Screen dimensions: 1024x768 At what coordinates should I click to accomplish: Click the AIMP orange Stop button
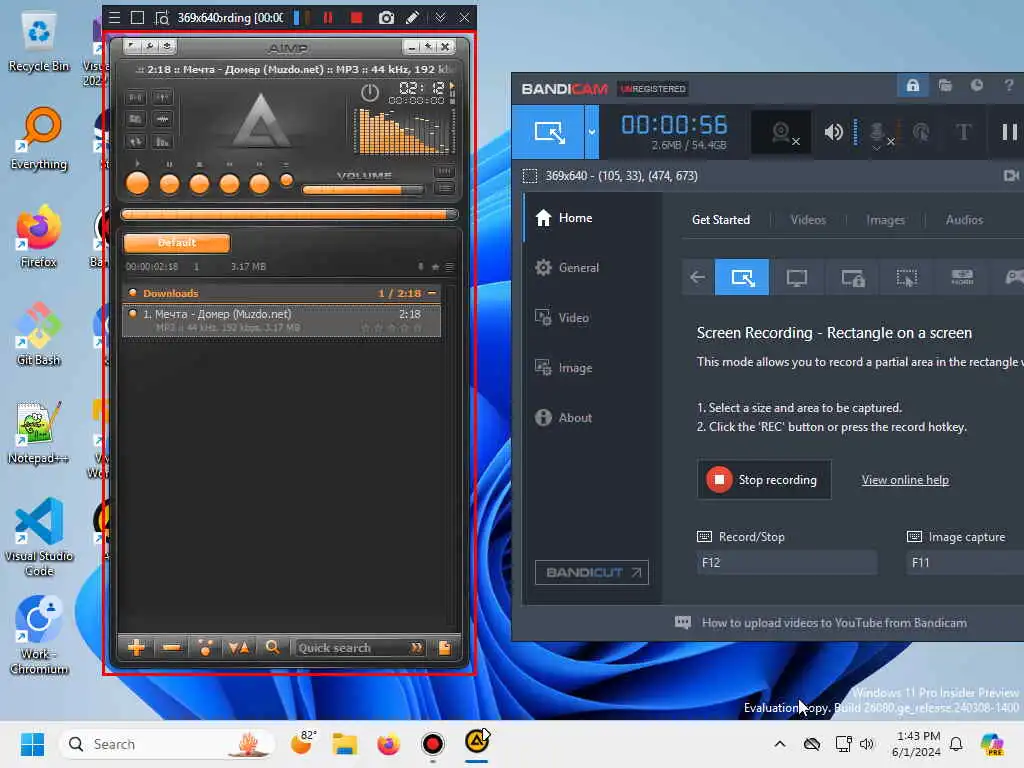coord(199,184)
